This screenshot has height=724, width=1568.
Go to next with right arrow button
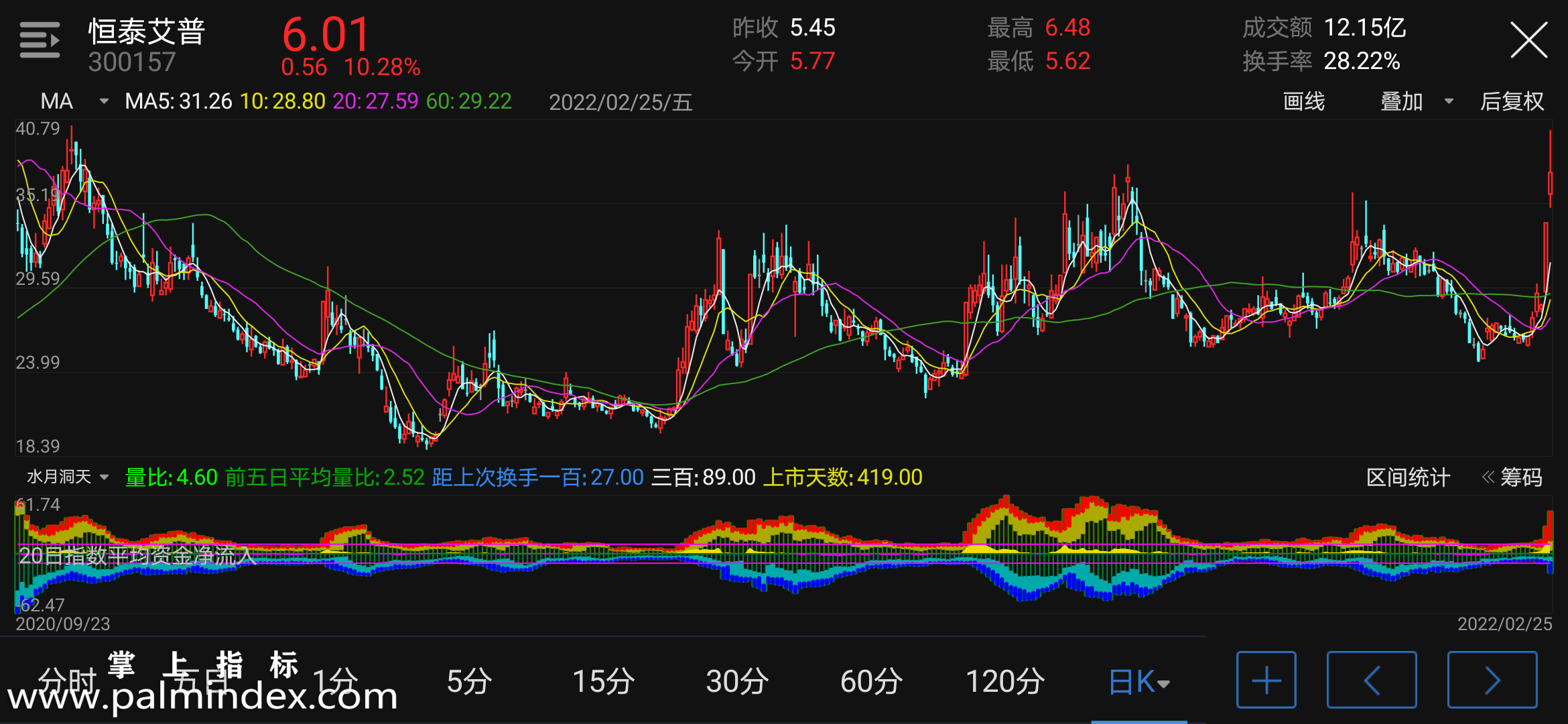[1492, 680]
